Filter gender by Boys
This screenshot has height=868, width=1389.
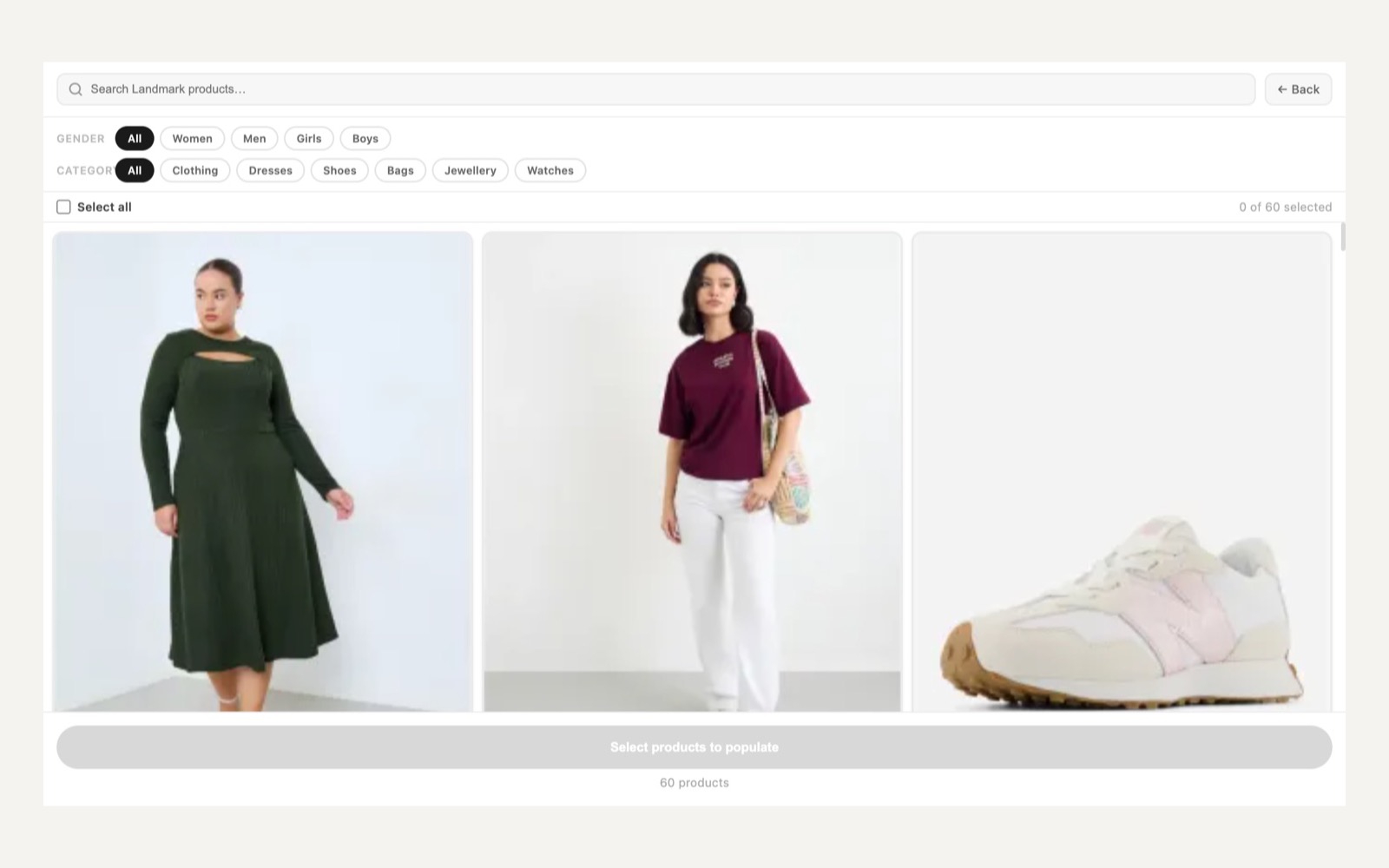pos(365,138)
